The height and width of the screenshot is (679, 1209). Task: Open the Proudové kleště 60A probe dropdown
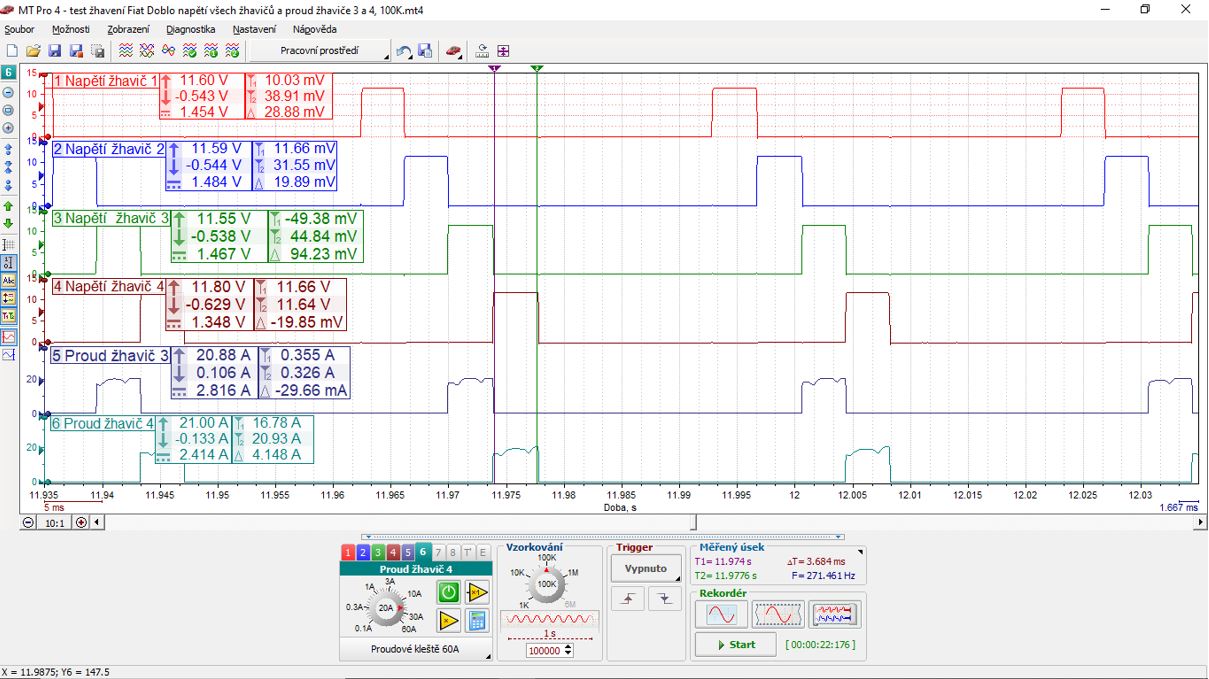pyautogui.click(x=415, y=651)
